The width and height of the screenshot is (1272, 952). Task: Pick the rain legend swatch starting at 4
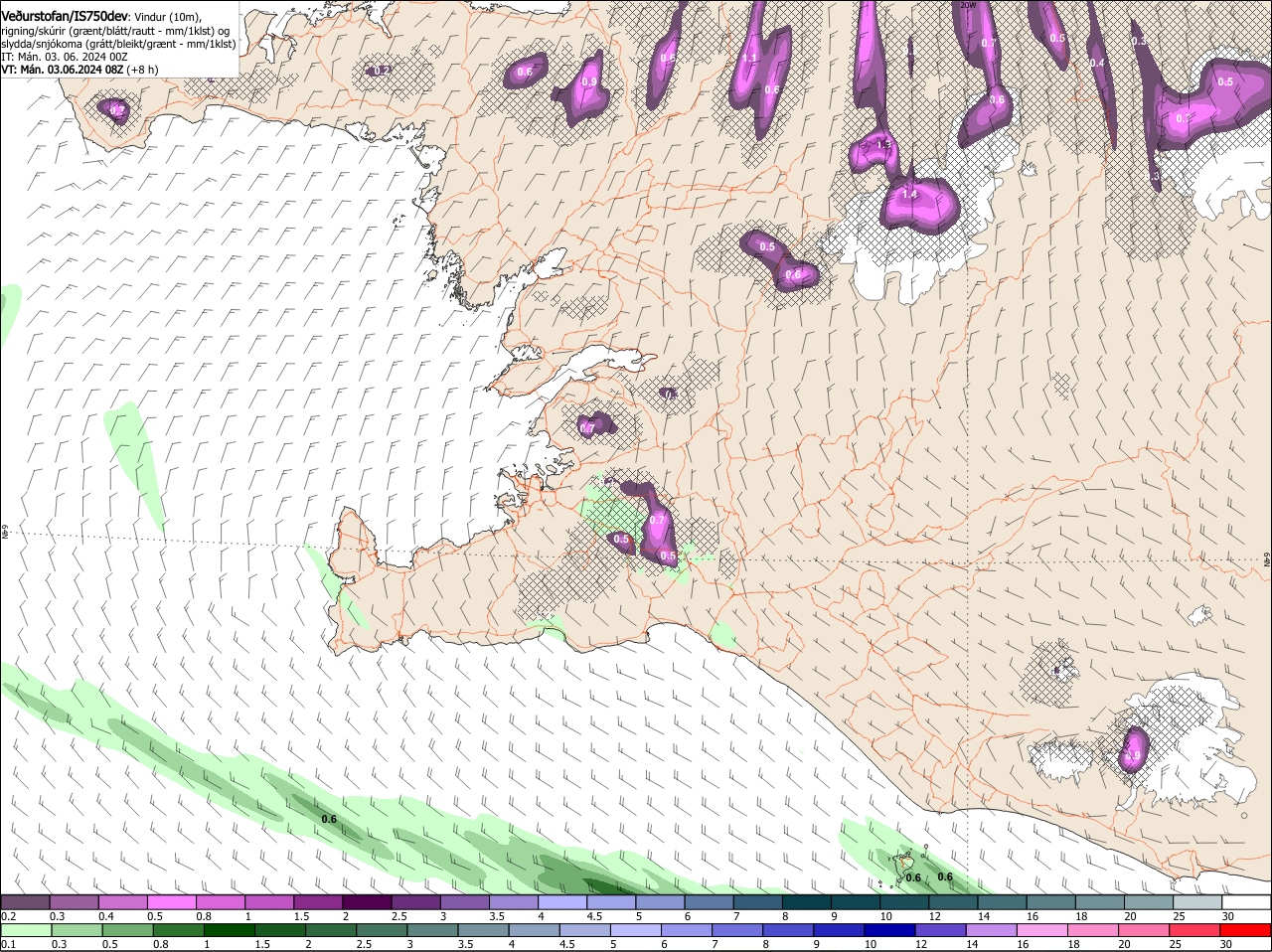537,930
